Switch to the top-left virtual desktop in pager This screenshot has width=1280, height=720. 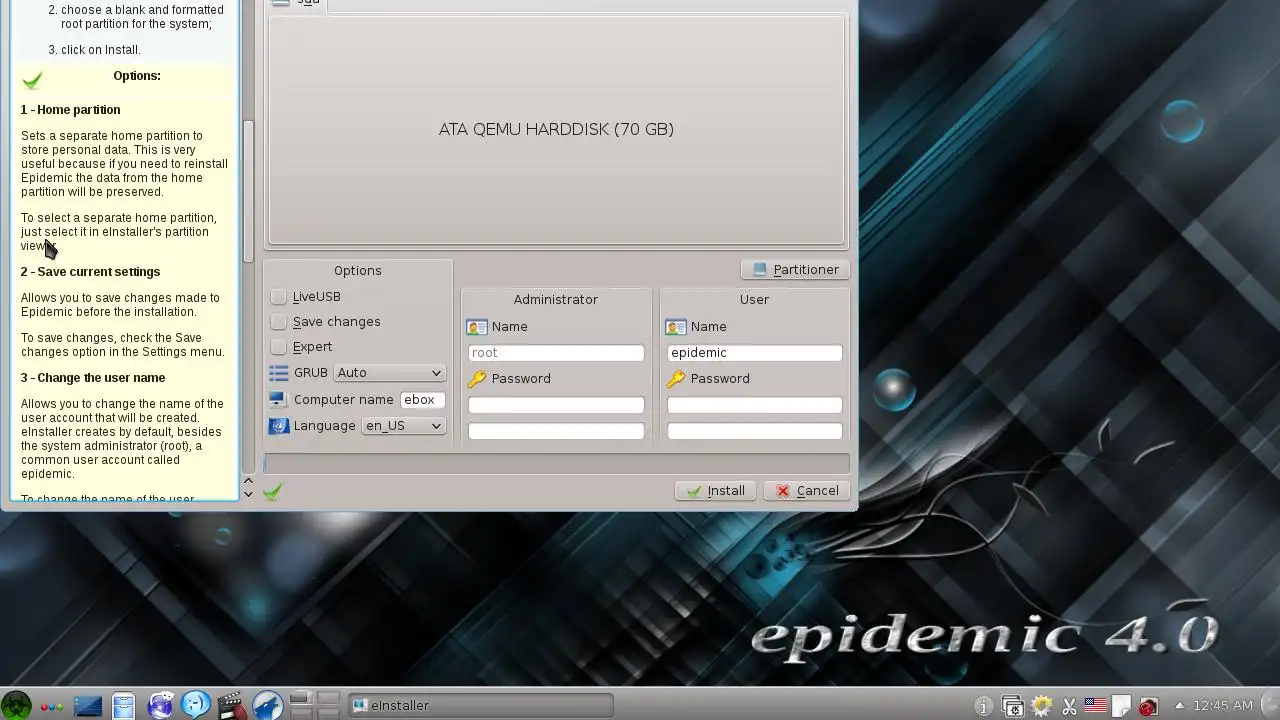point(302,698)
